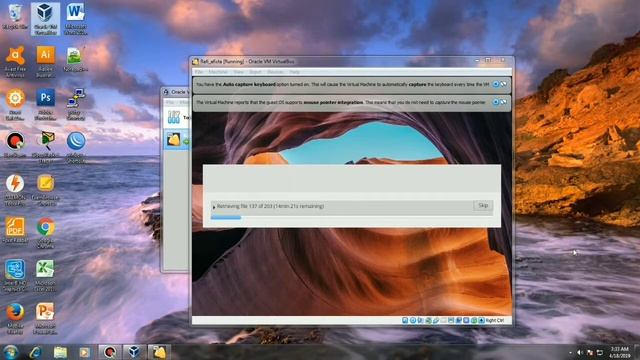Click the optical disk icon in VM status bar
Screen dimensions: 640x360
(413, 320)
